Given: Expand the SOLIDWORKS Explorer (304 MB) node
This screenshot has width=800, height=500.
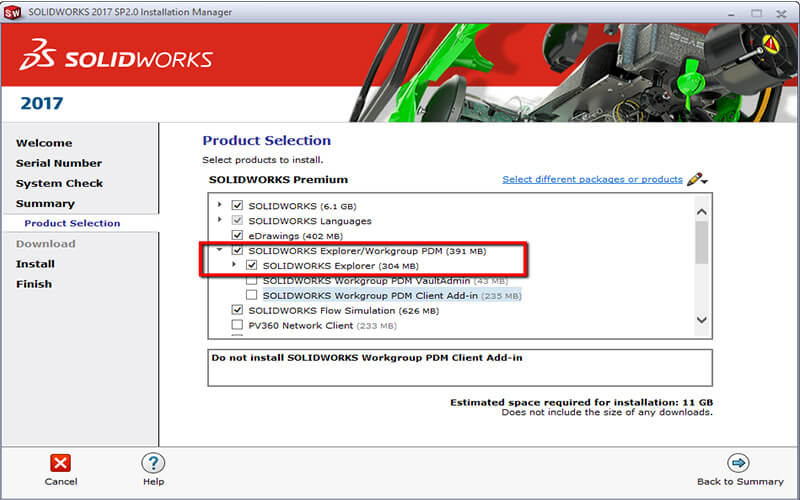Looking at the screenshot, I should (234, 264).
